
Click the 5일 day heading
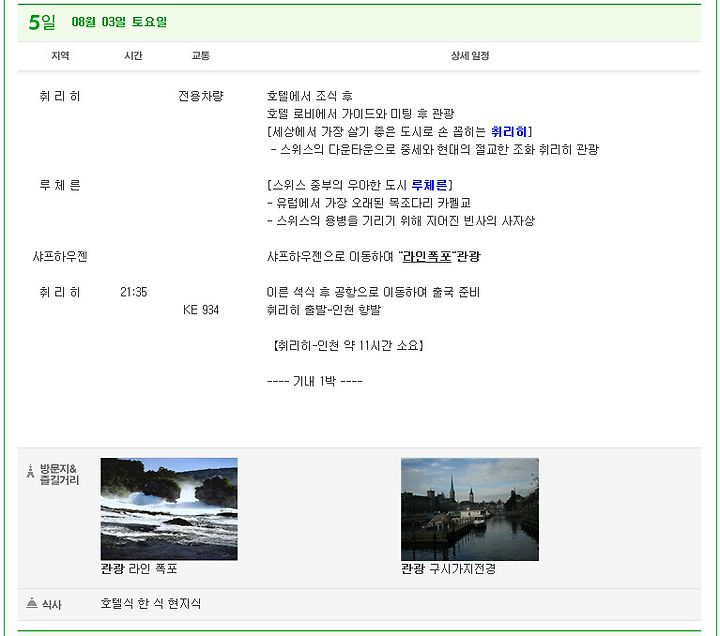coord(42,22)
